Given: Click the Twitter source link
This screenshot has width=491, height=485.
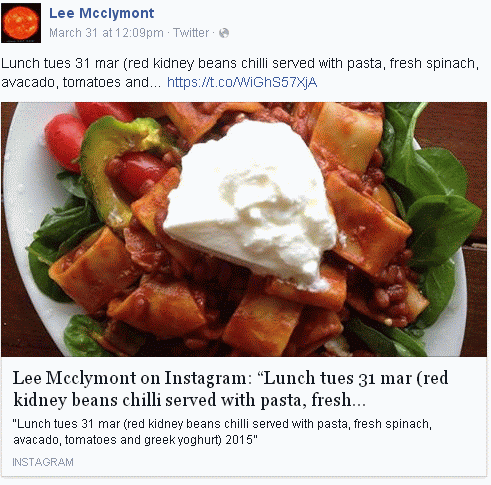Looking at the screenshot, I should pos(191,33).
